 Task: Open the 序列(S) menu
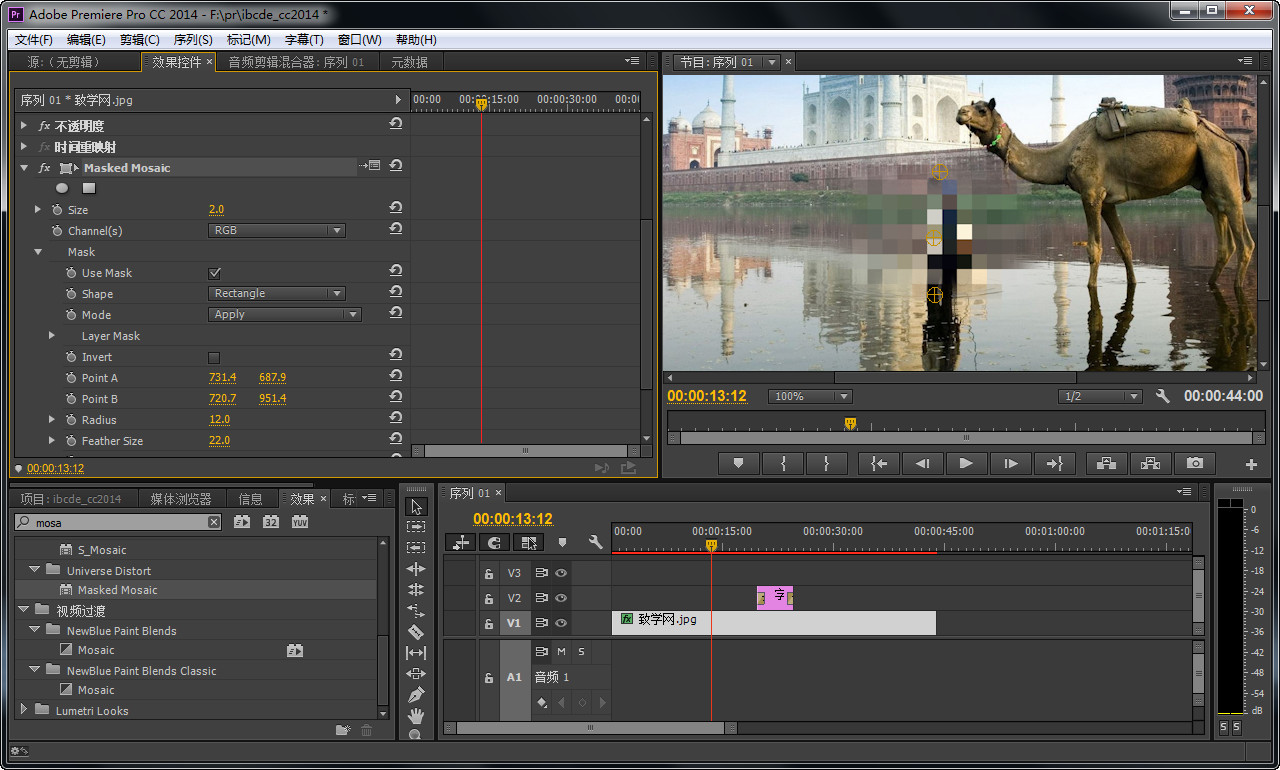click(193, 40)
